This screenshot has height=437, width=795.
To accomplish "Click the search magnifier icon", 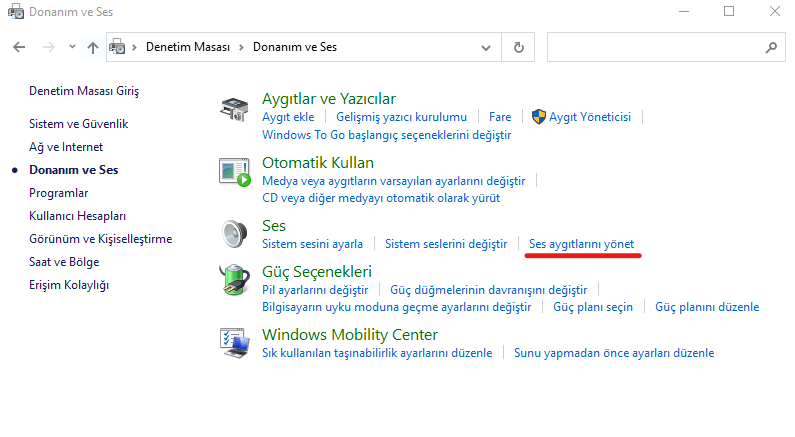I will point(771,47).
